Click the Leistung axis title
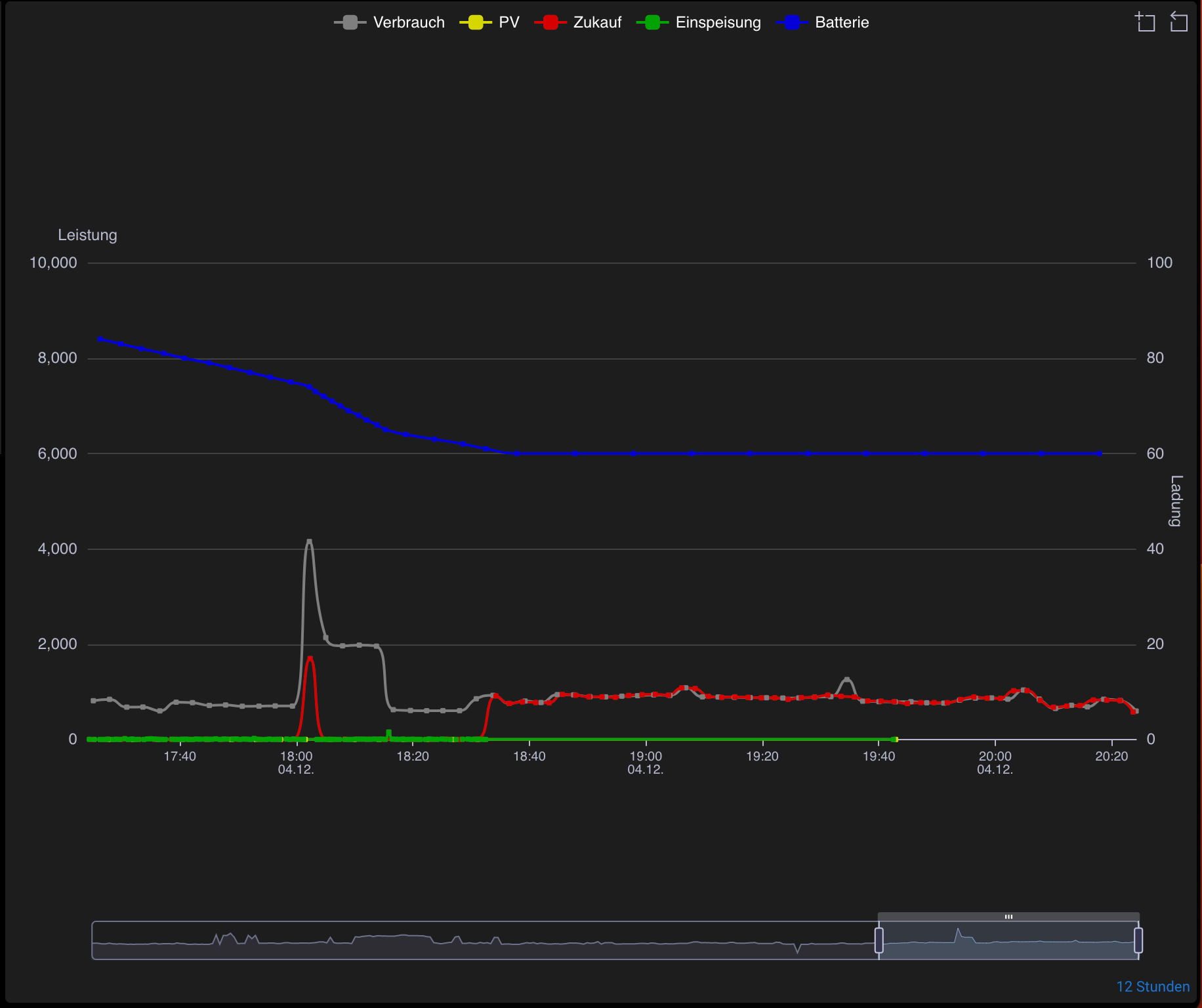The image size is (1202, 1008). pyautogui.click(x=87, y=235)
